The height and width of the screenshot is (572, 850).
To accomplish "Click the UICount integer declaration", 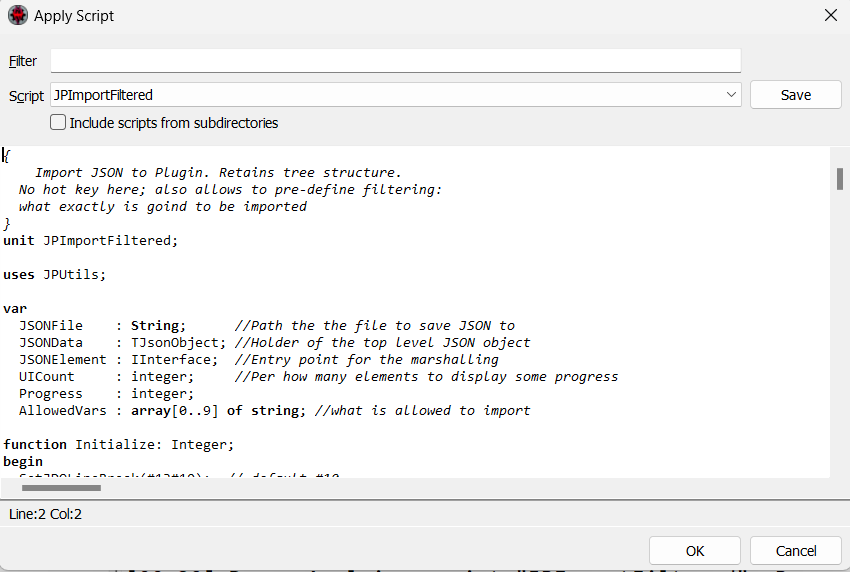I will click(x=106, y=377).
